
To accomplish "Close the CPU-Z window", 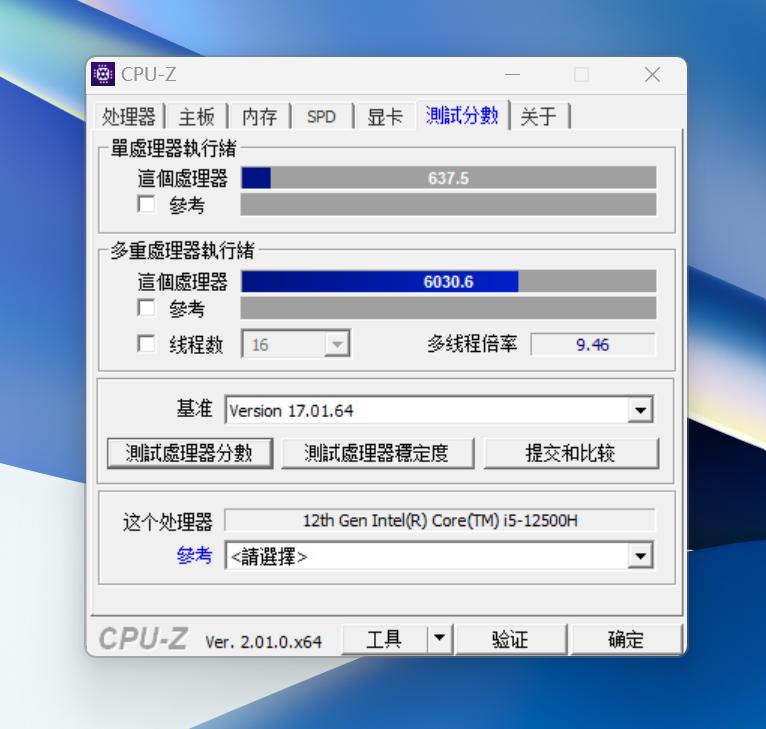I will click(652, 75).
